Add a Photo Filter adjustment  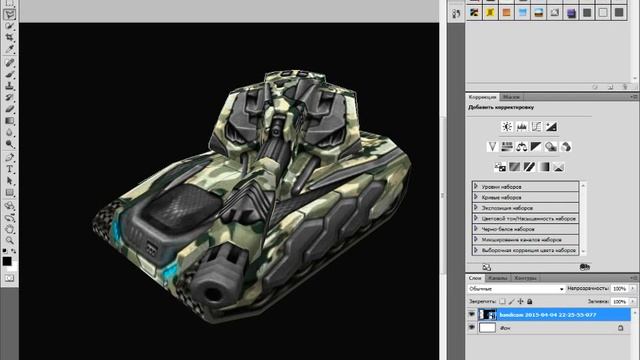[551, 147]
